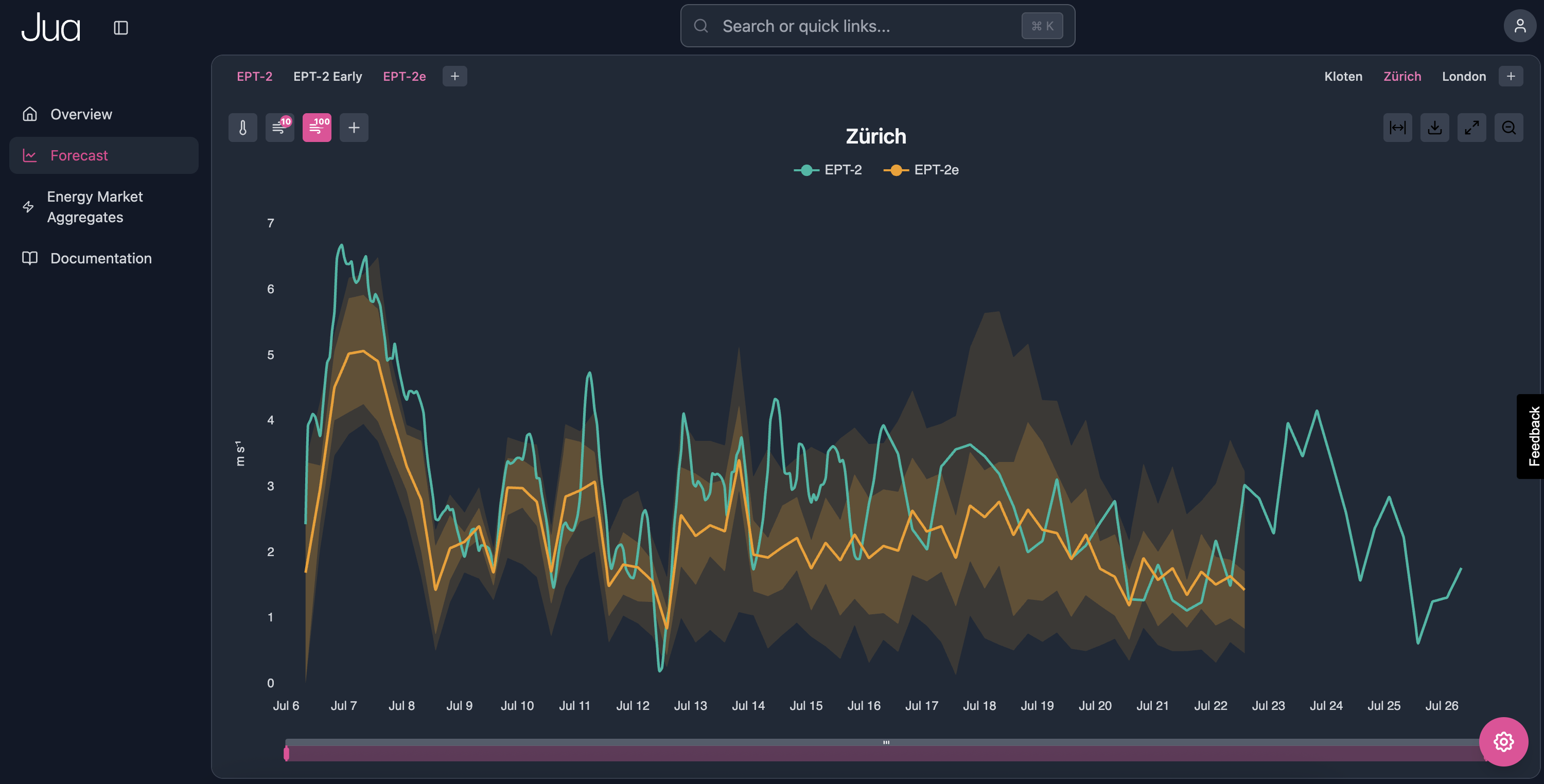Screen dimensions: 1544x784
Task: Toggle EPT-2 series in legend
Action: (828, 170)
